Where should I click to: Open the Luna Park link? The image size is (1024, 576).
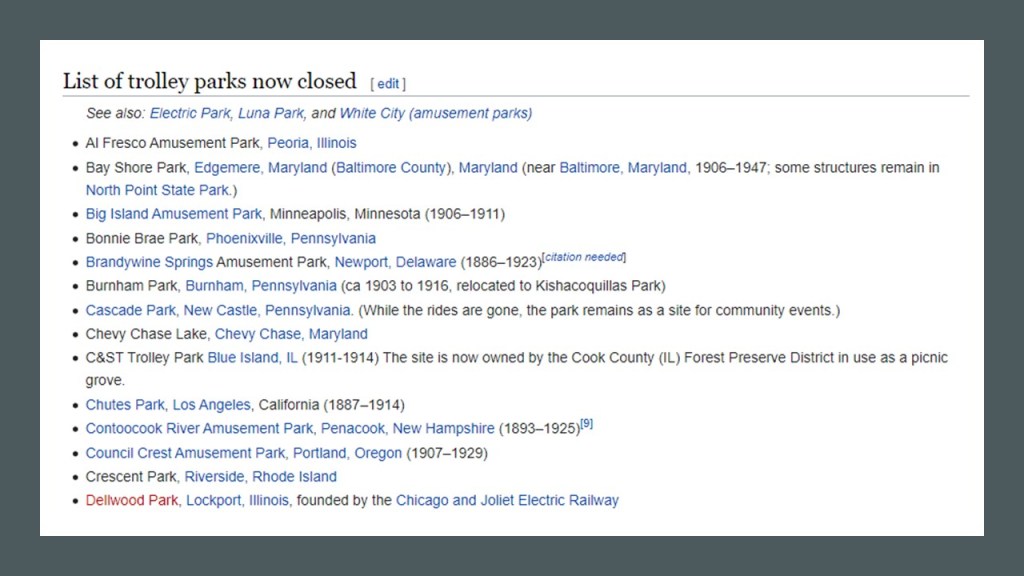pos(270,113)
